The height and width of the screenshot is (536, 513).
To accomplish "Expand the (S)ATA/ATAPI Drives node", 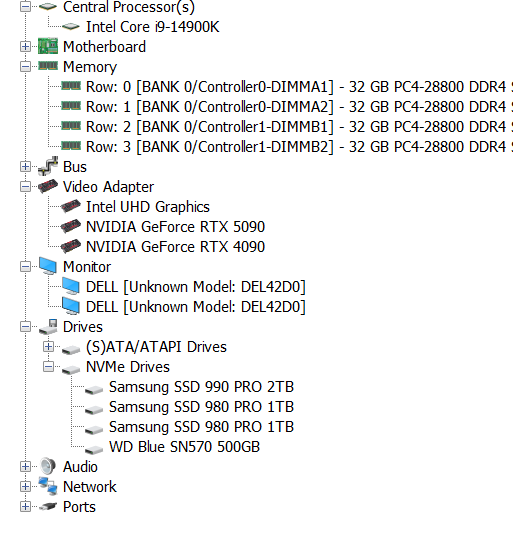I will pos(48,347).
